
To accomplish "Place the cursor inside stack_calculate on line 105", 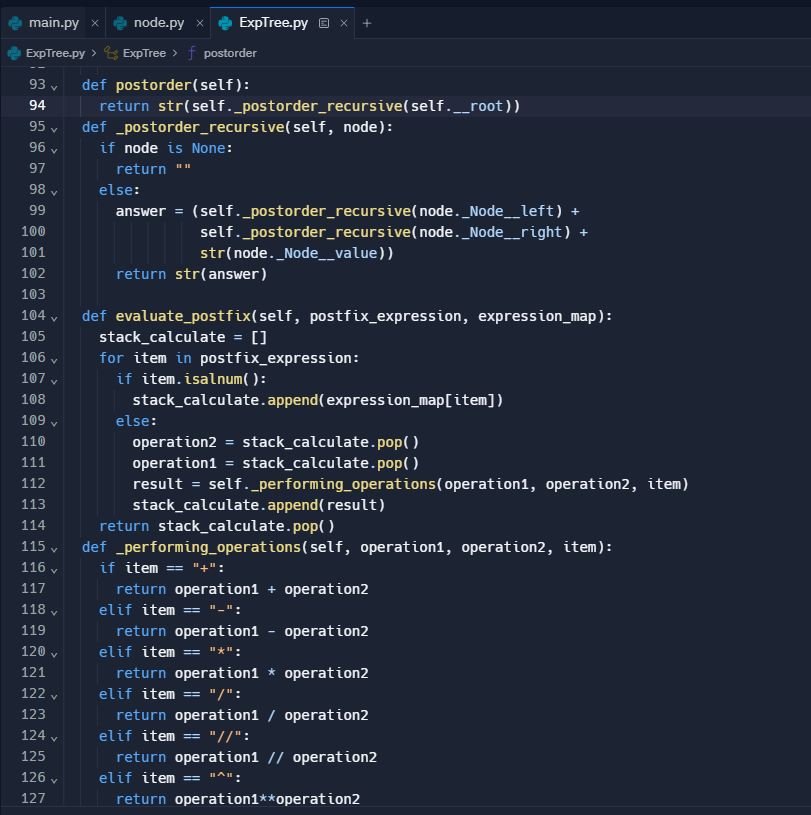I will tap(160, 336).
